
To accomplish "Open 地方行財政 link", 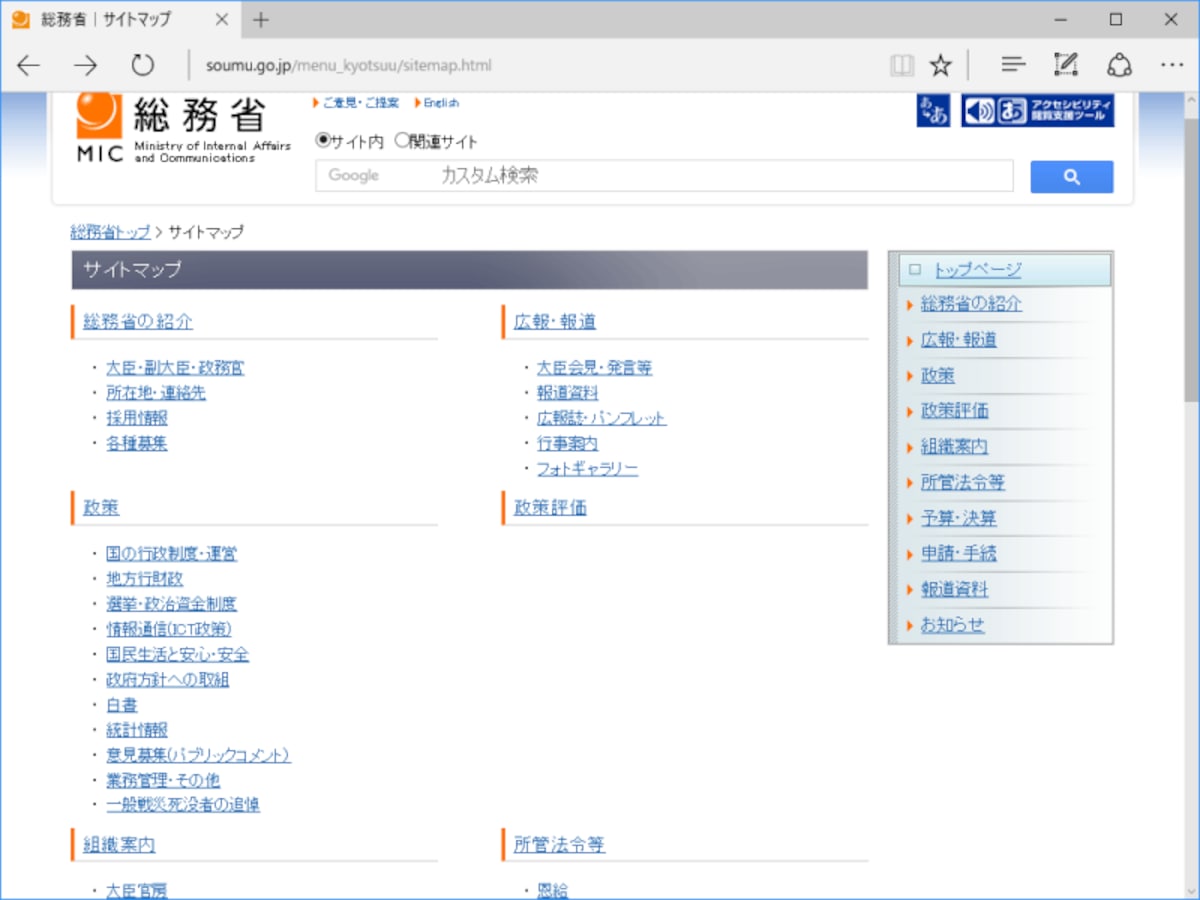I will pyautogui.click(x=145, y=579).
